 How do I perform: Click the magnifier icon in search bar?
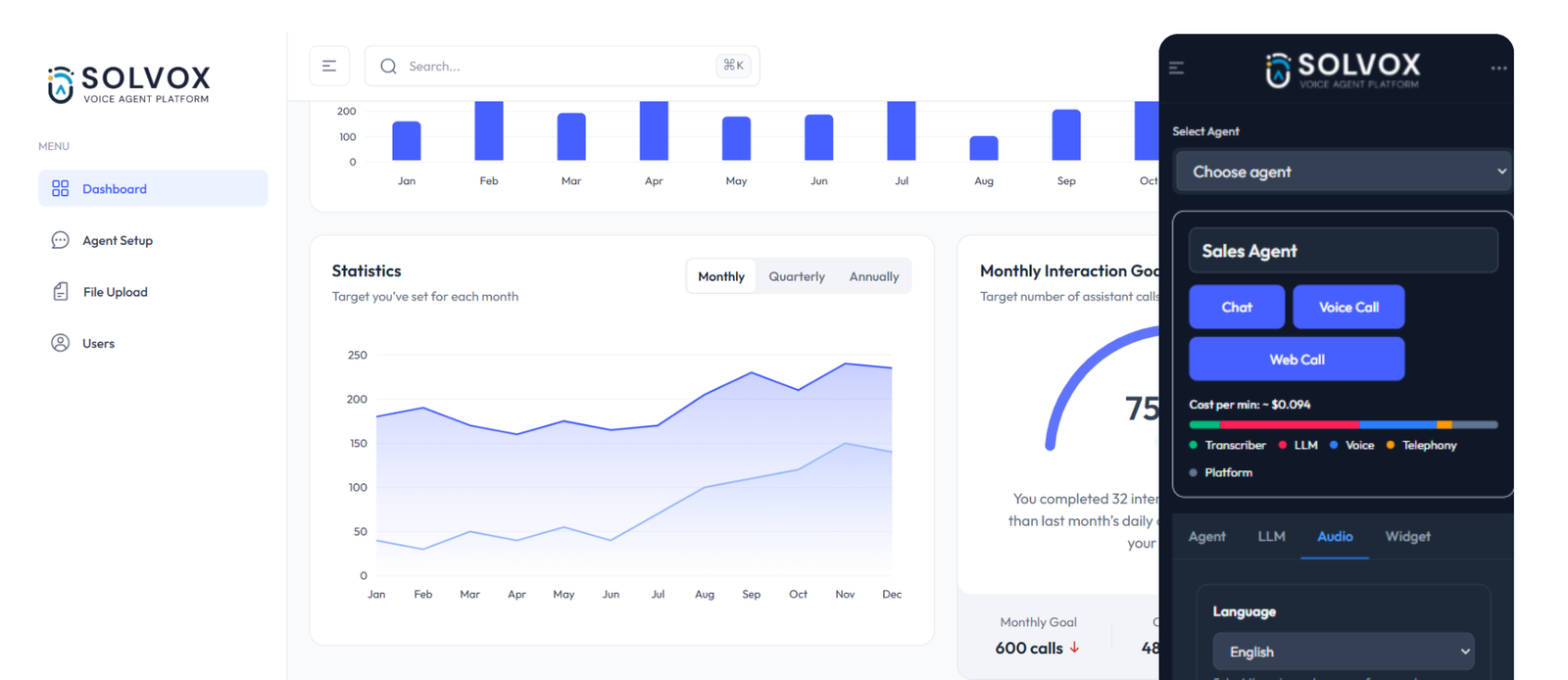coord(389,66)
